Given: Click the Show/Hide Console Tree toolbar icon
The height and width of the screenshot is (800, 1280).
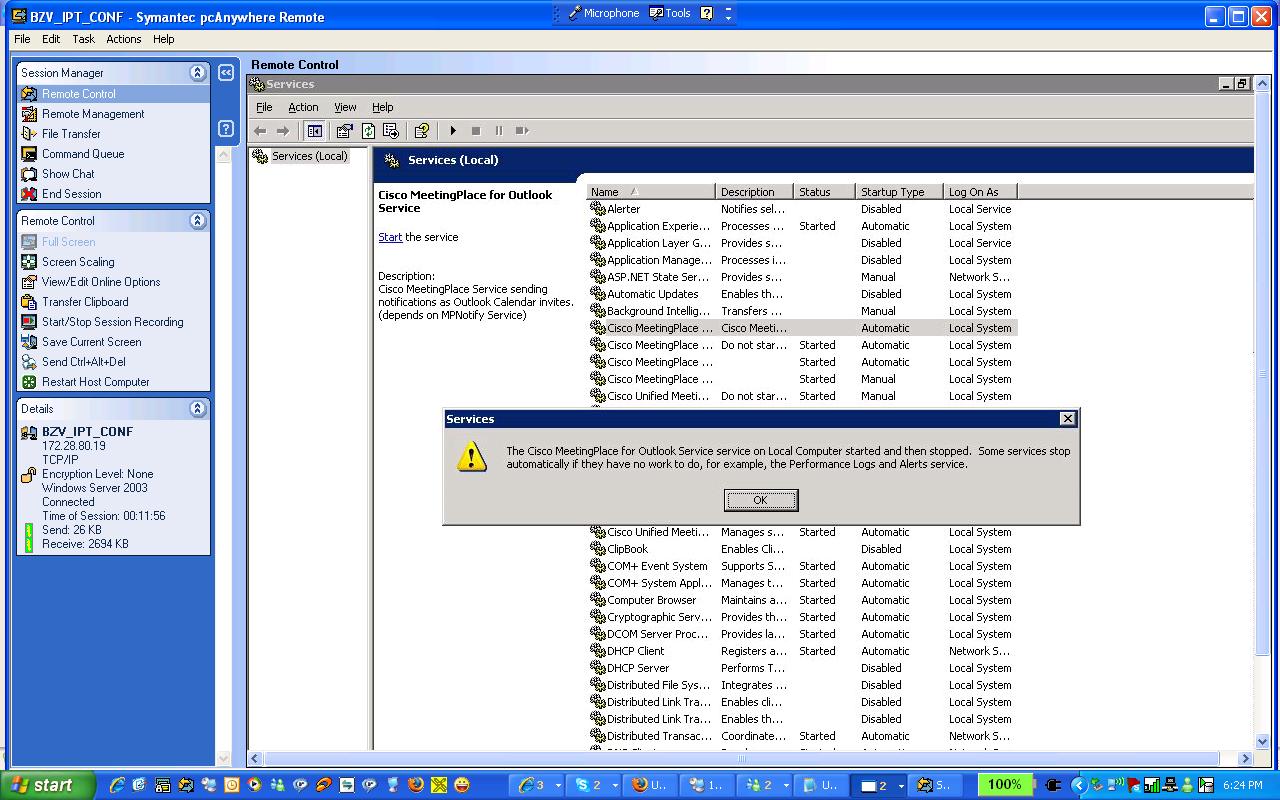Looking at the screenshot, I should [315, 131].
